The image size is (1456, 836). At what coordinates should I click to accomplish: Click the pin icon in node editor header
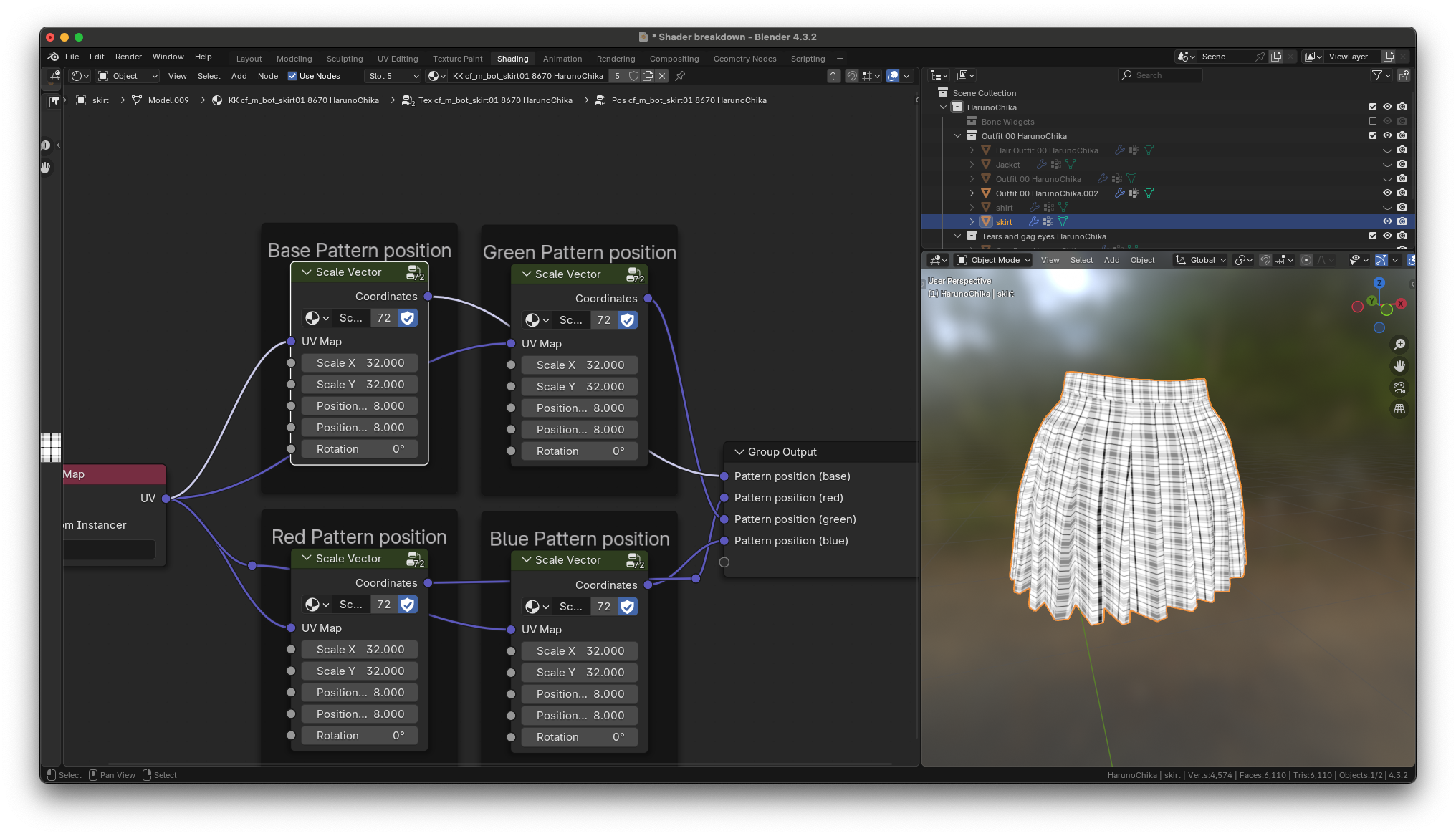(680, 76)
